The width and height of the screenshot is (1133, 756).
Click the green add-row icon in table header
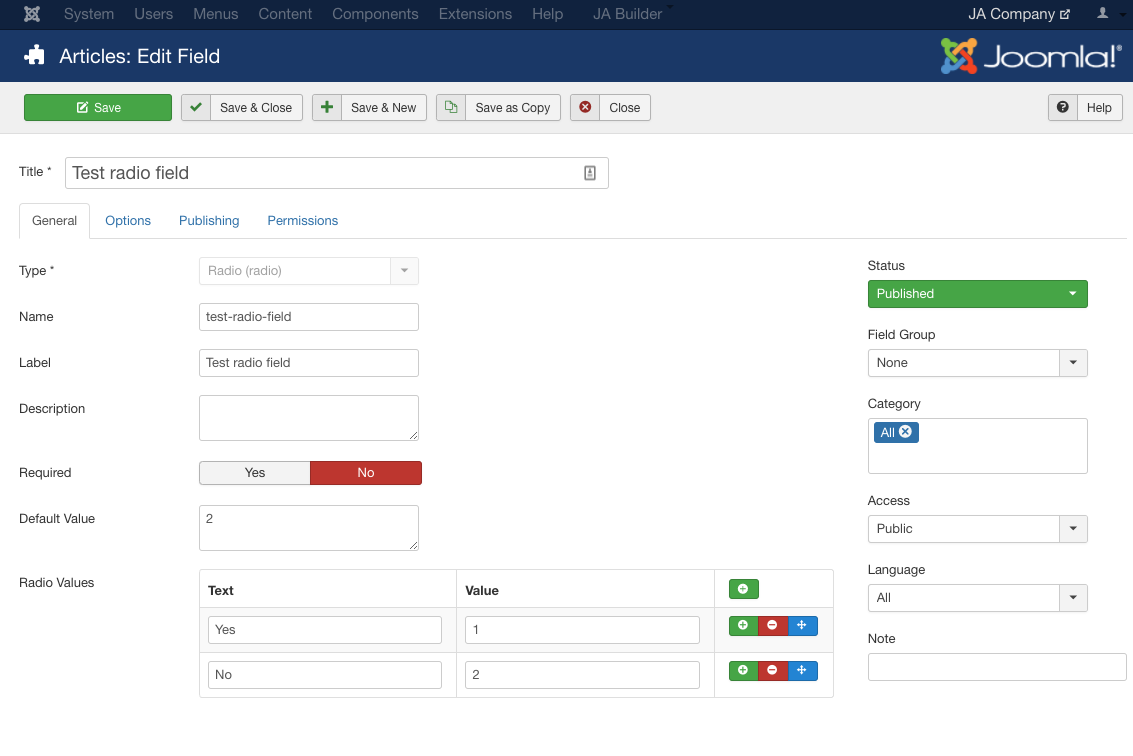click(743, 589)
